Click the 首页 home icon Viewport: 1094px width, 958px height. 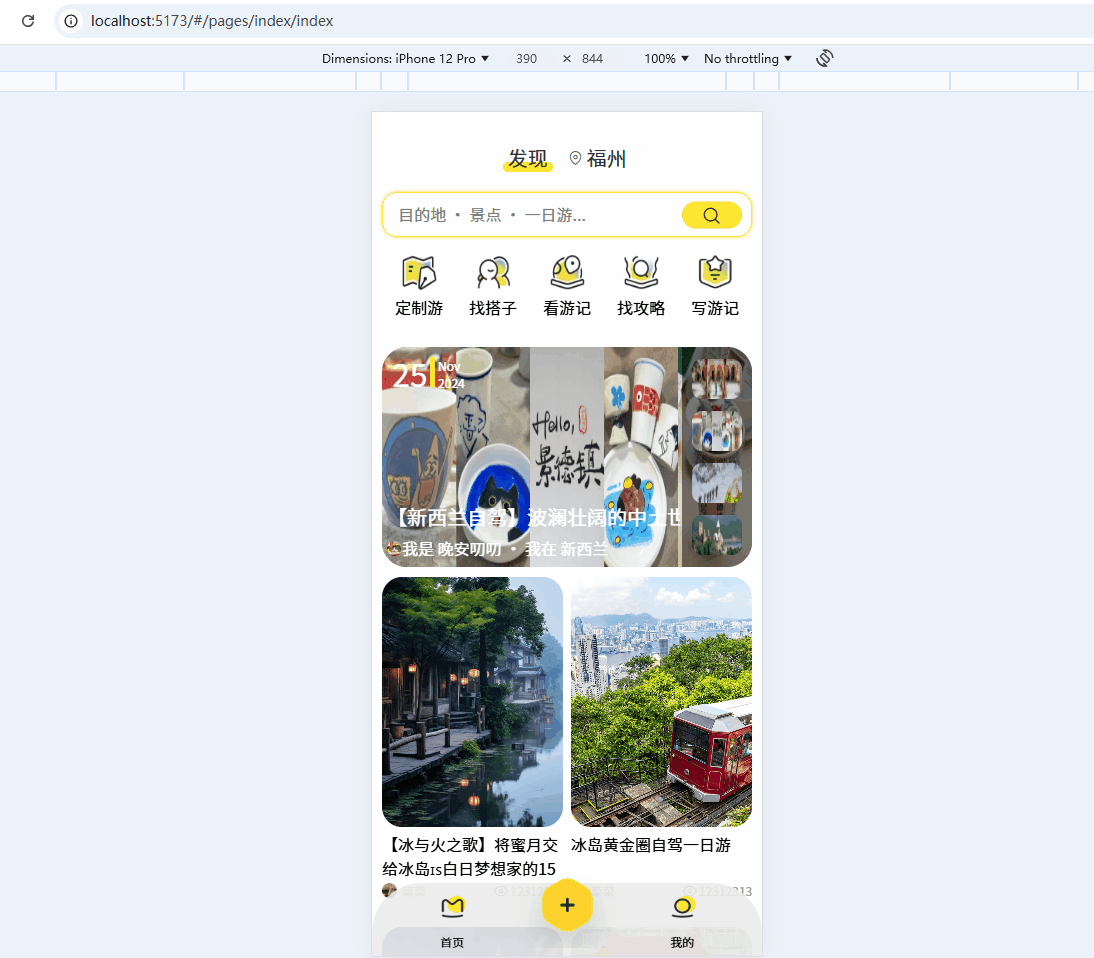tap(452, 906)
